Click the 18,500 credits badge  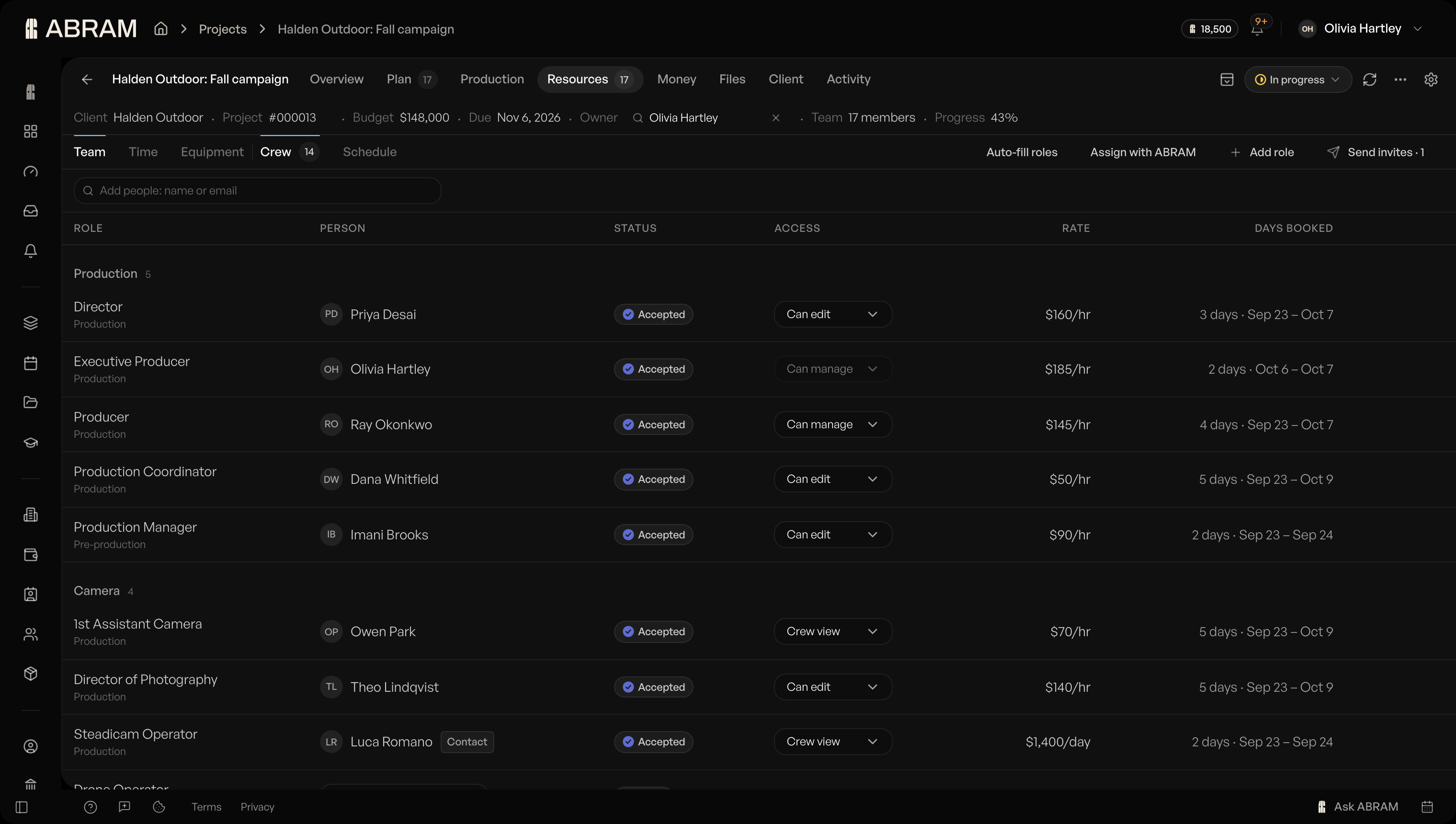pyautogui.click(x=1209, y=29)
